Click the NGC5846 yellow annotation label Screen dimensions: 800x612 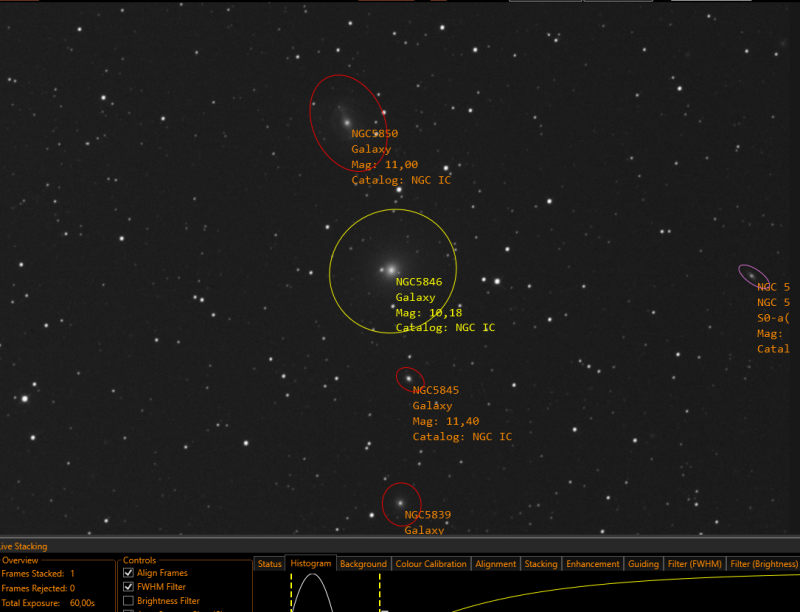tap(419, 282)
